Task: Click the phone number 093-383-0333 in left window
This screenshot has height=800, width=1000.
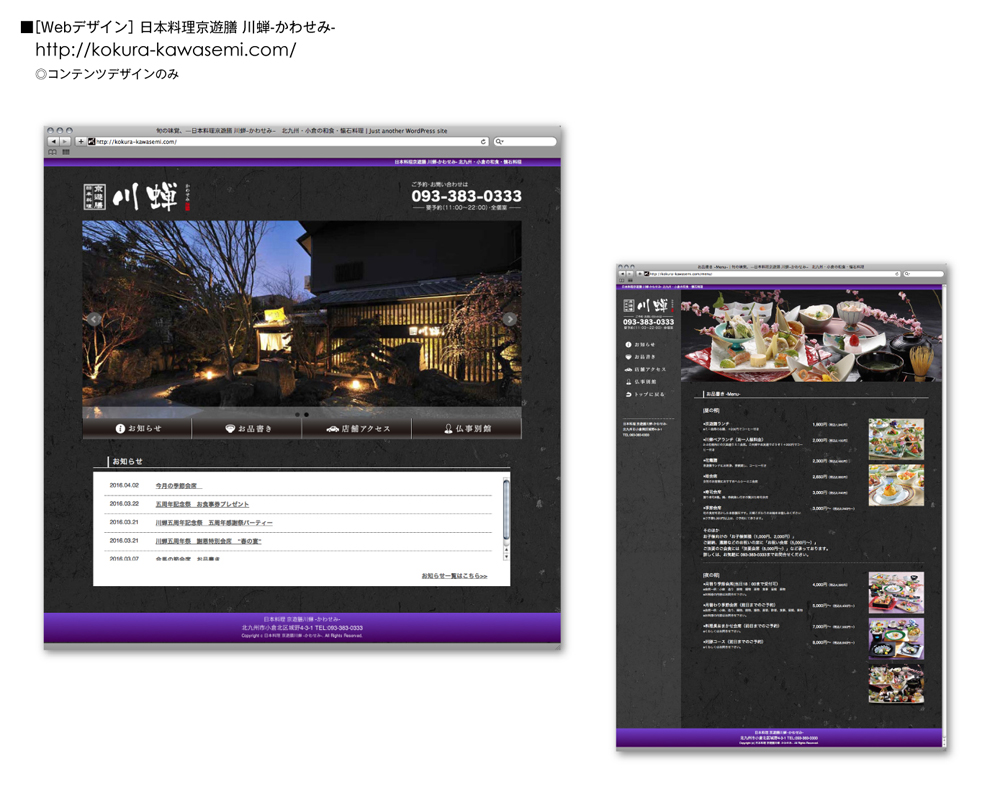Action: pyautogui.click(x=466, y=196)
